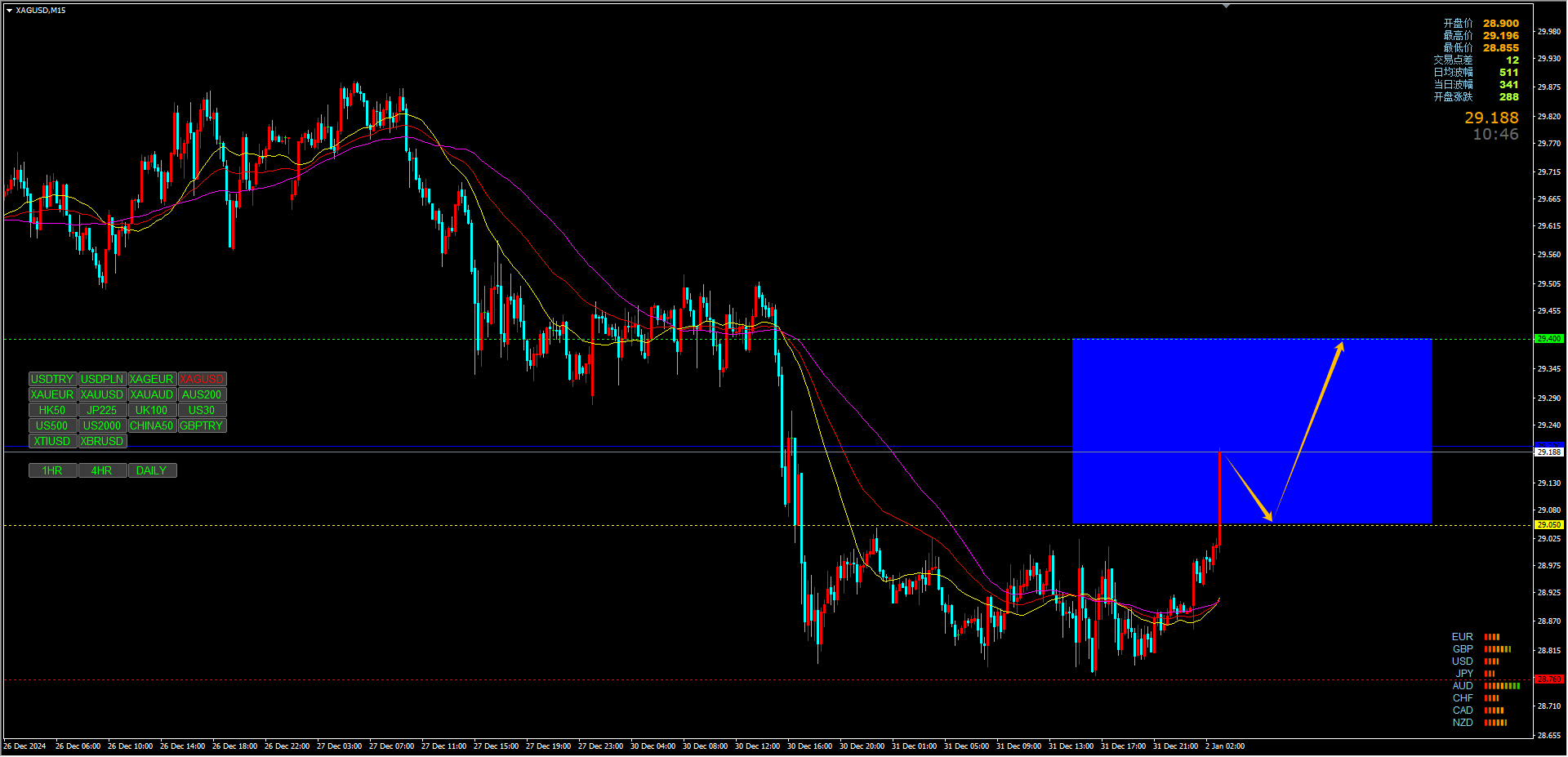Viewport: 1568px width, 757px height.
Task: Switch to XBRUSD brent oil
Action: [x=102, y=441]
